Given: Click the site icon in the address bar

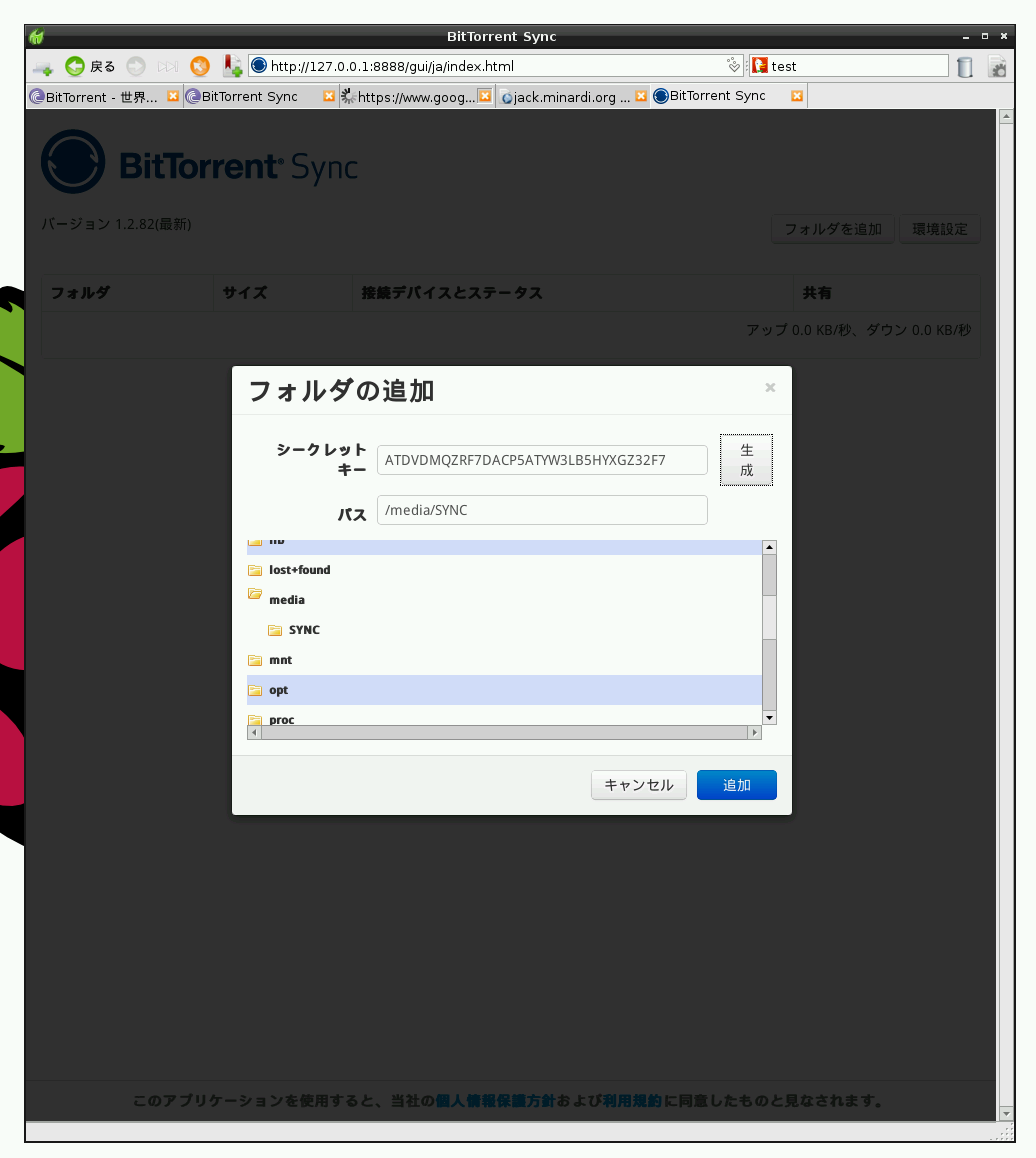Looking at the screenshot, I should (259, 66).
